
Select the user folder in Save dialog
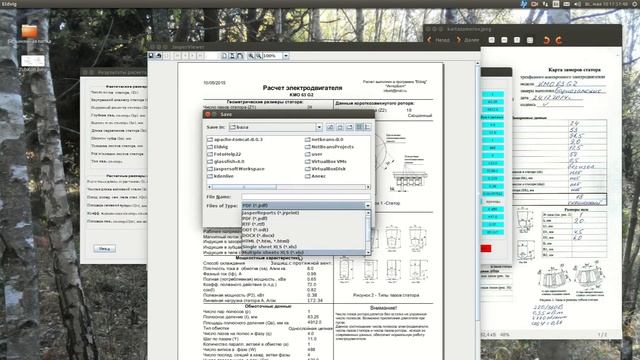(x=313, y=154)
